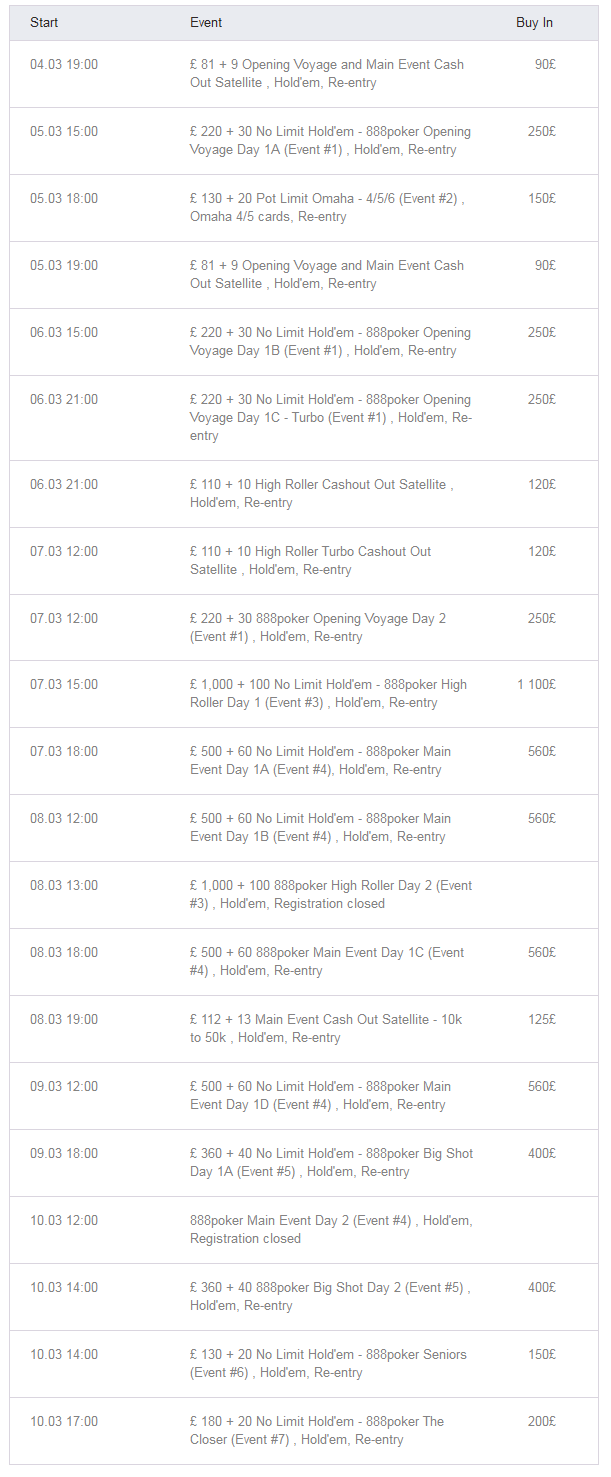Open The Closer Event #7 entry
Viewport: 611px width, 1477px height.
point(316,1430)
